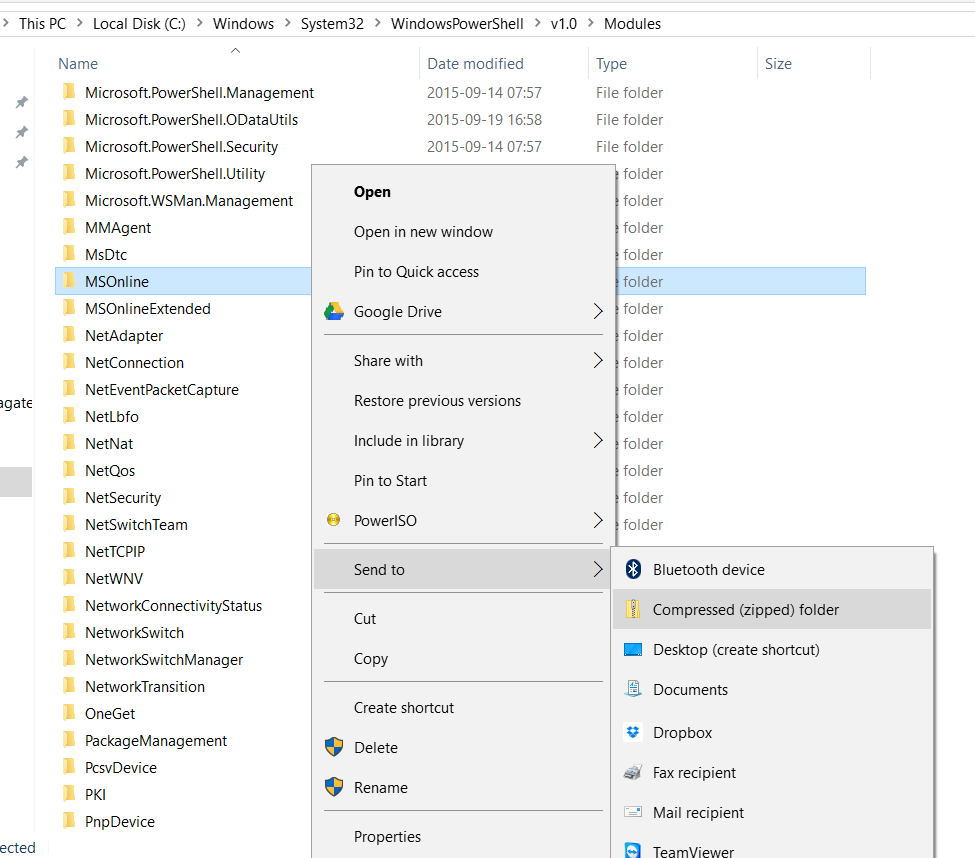Screen dimensions: 975x858
Task: Click the MsDtc folder icon
Action: [69, 254]
